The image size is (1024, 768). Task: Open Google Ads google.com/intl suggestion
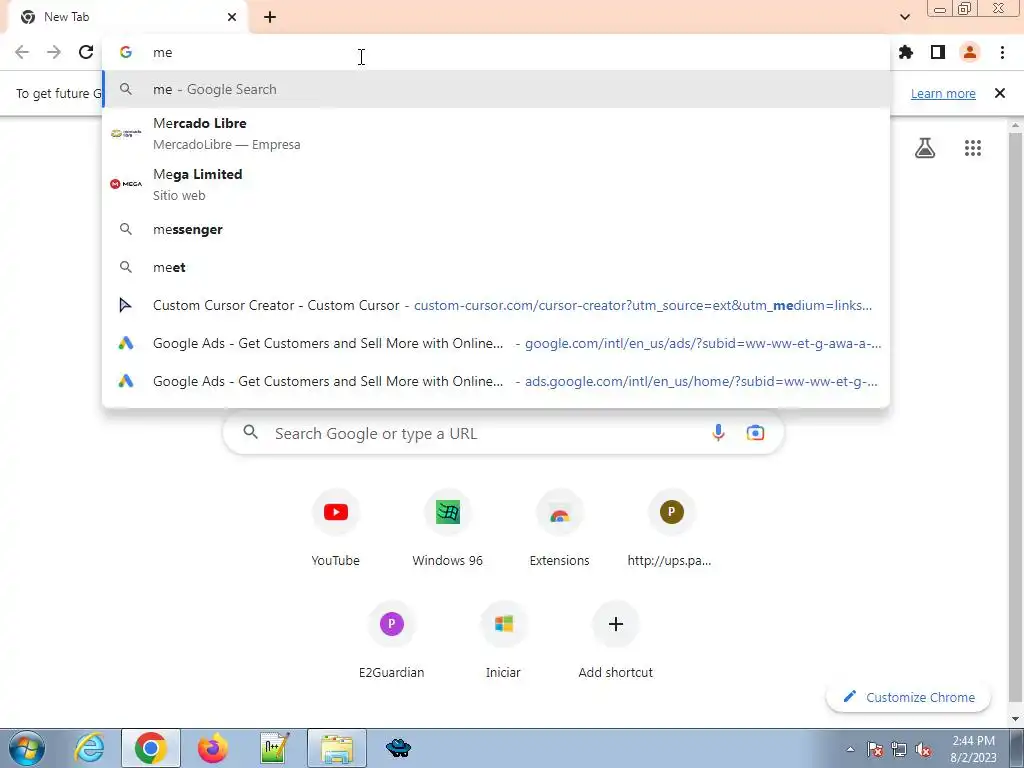(496, 343)
